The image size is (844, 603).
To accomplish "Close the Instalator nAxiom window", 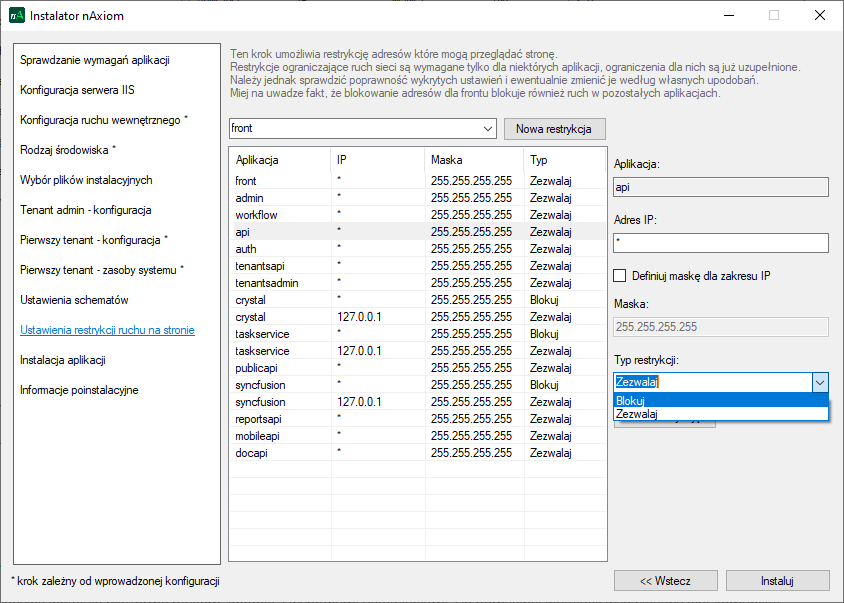I will click(x=819, y=15).
